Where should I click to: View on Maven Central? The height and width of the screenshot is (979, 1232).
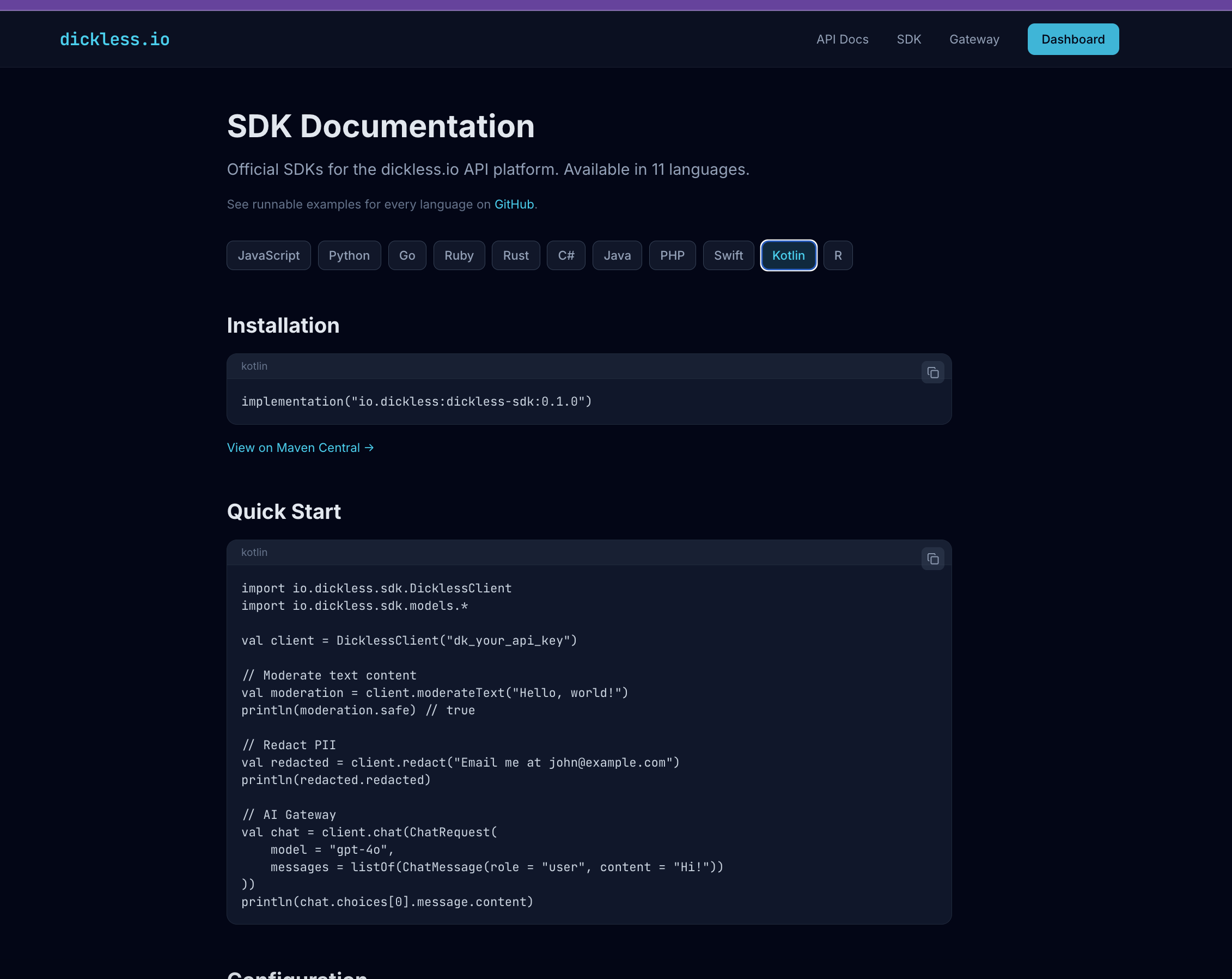tap(300, 447)
